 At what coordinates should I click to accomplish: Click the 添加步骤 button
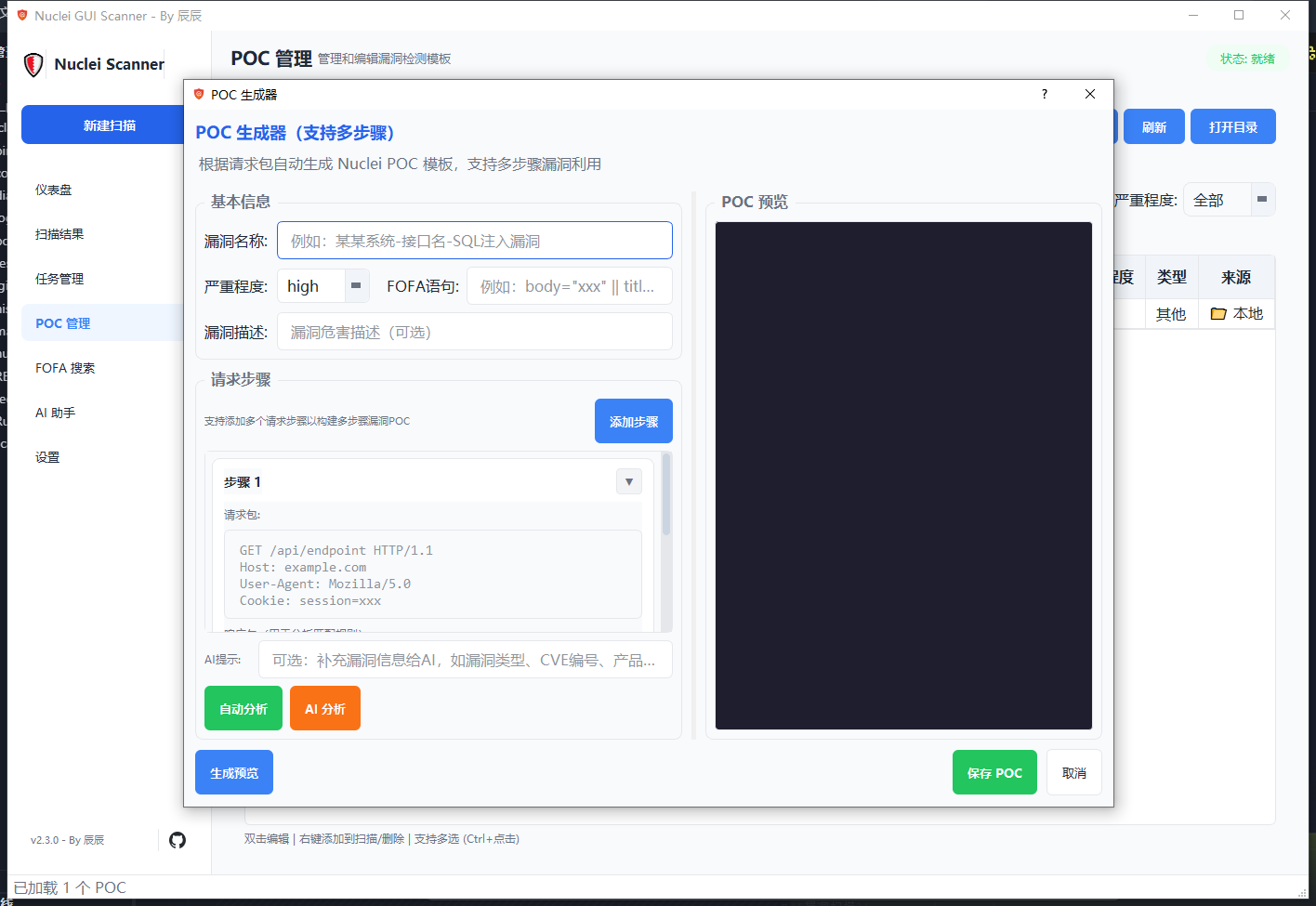click(x=633, y=420)
